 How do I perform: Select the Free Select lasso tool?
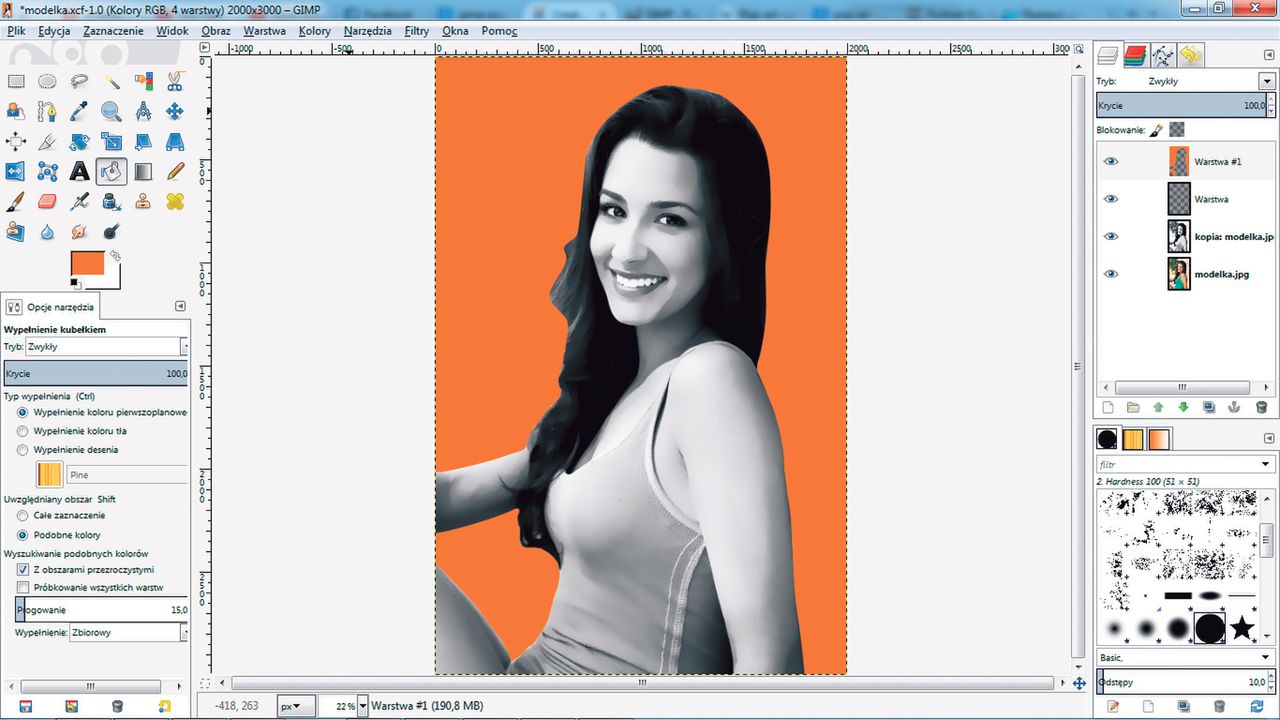79,82
